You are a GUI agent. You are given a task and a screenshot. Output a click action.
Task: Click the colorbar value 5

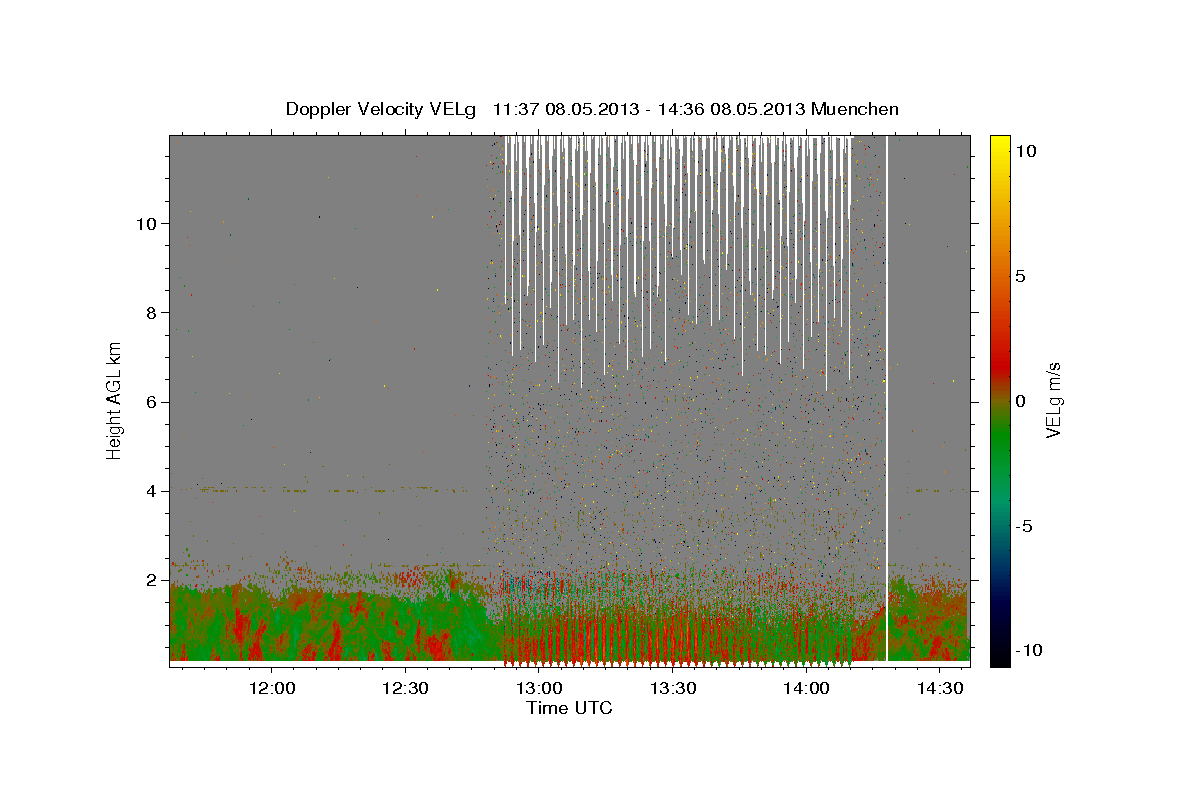point(1021,276)
